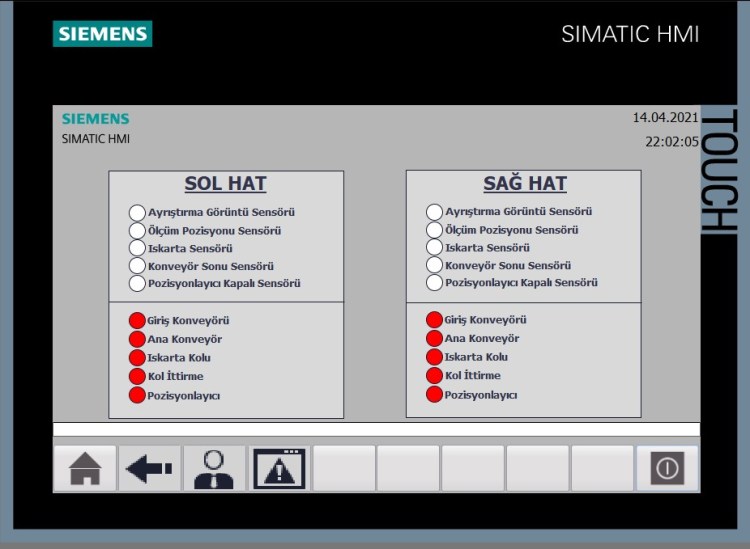
Task: Open the alarm warning window icon
Action: 279,468
